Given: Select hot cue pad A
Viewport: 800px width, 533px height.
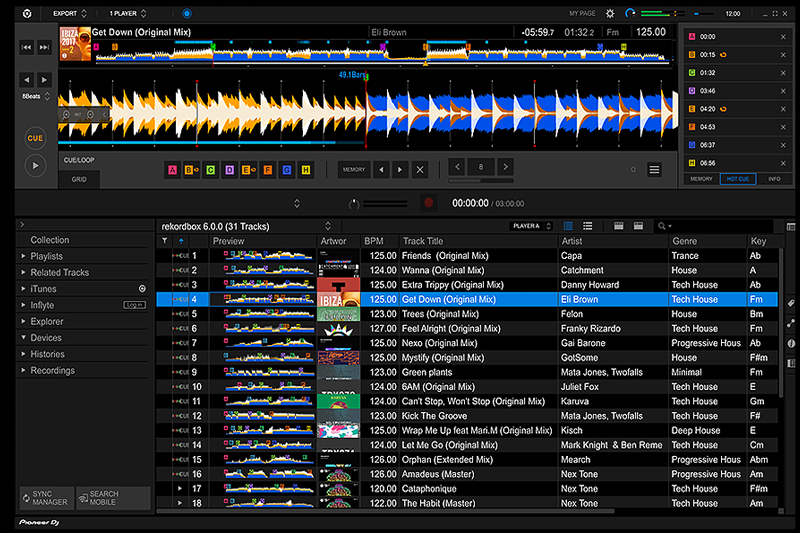Looking at the screenshot, I should point(172,170).
